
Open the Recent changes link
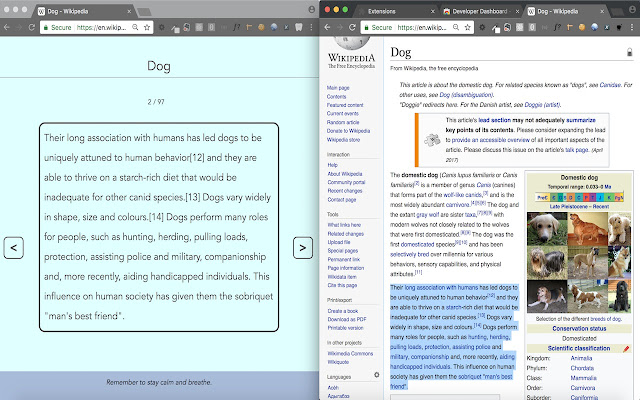[x=345, y=191]
